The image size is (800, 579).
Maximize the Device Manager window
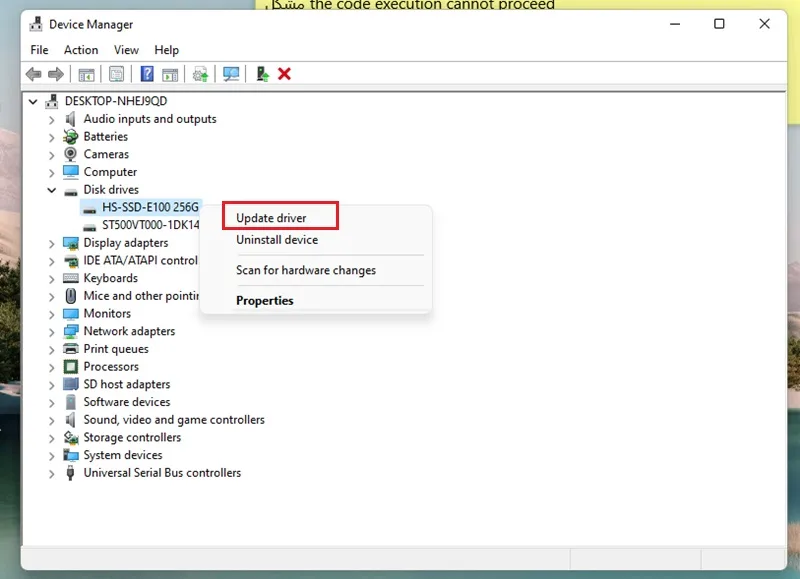pos(719,24)
